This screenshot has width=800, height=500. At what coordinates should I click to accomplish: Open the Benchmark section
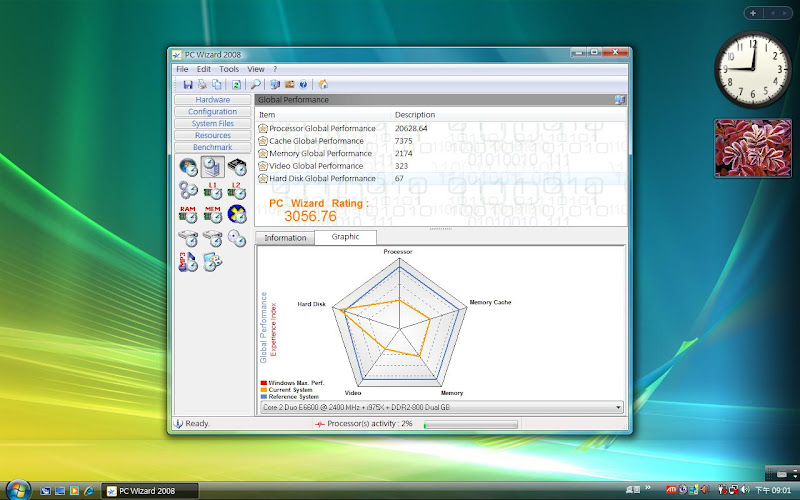tap(213, 147)
